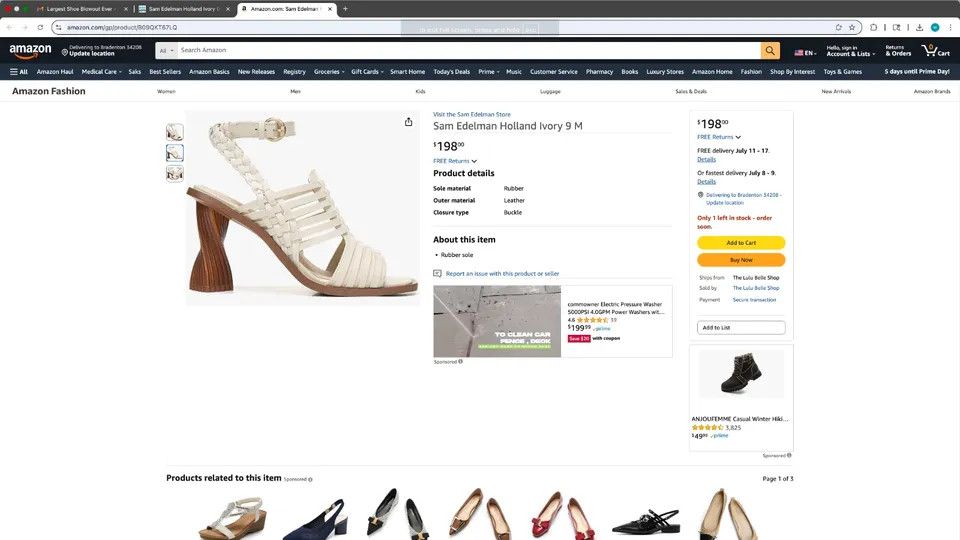Click the browser reload icon
This screenshot has width=960, height=540.
click(x=40, y=27)
